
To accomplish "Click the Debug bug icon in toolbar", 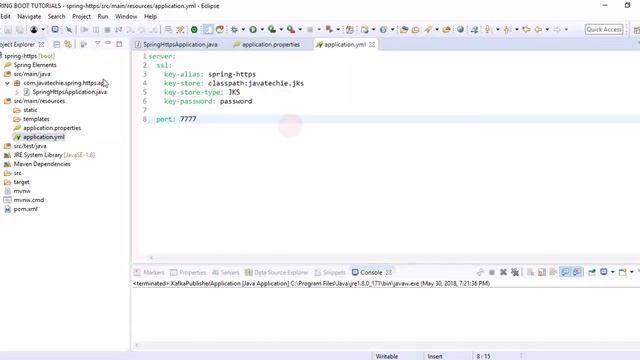I will point(234,29).
